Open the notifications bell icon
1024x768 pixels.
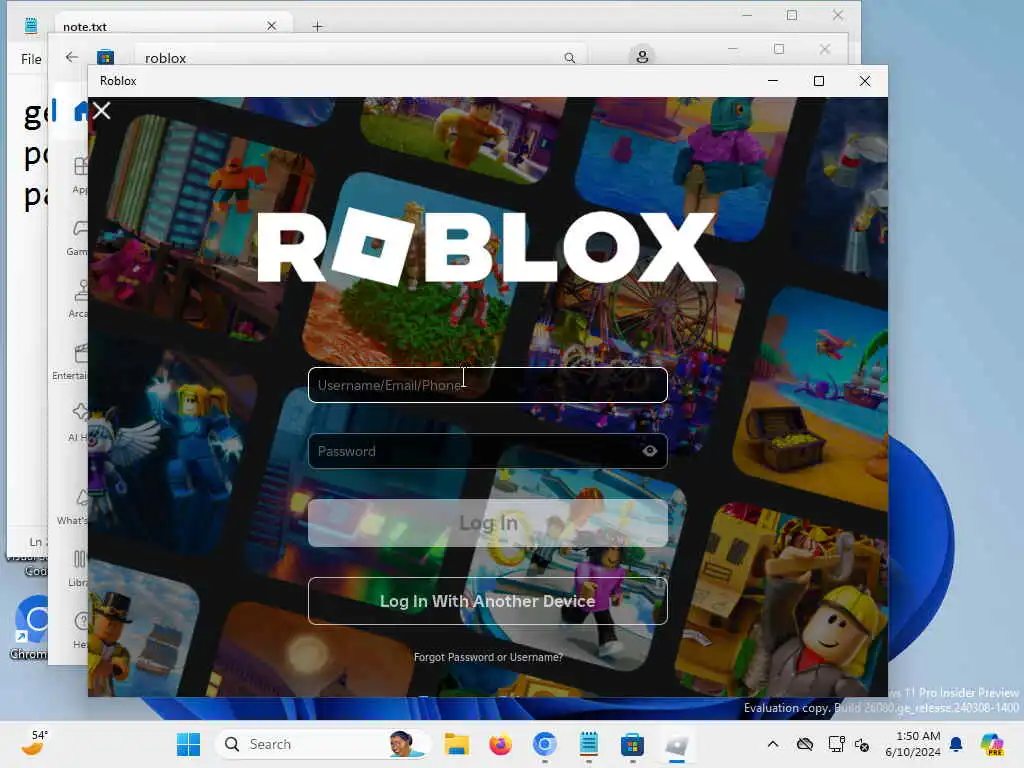click(956, 744)
